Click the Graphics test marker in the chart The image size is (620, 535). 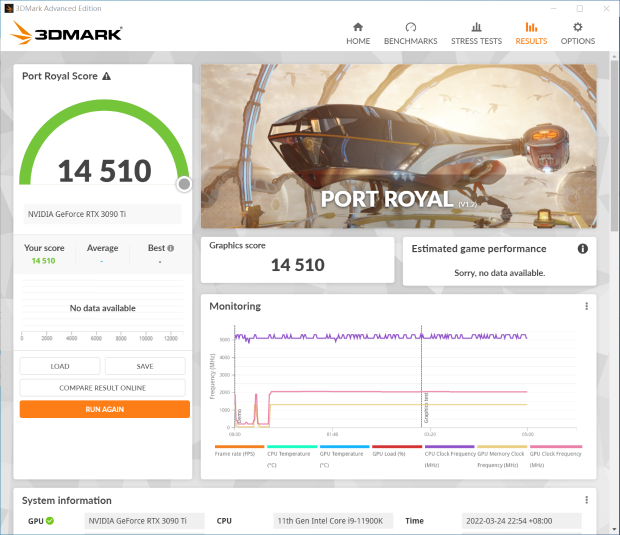(x=426, y=408)
